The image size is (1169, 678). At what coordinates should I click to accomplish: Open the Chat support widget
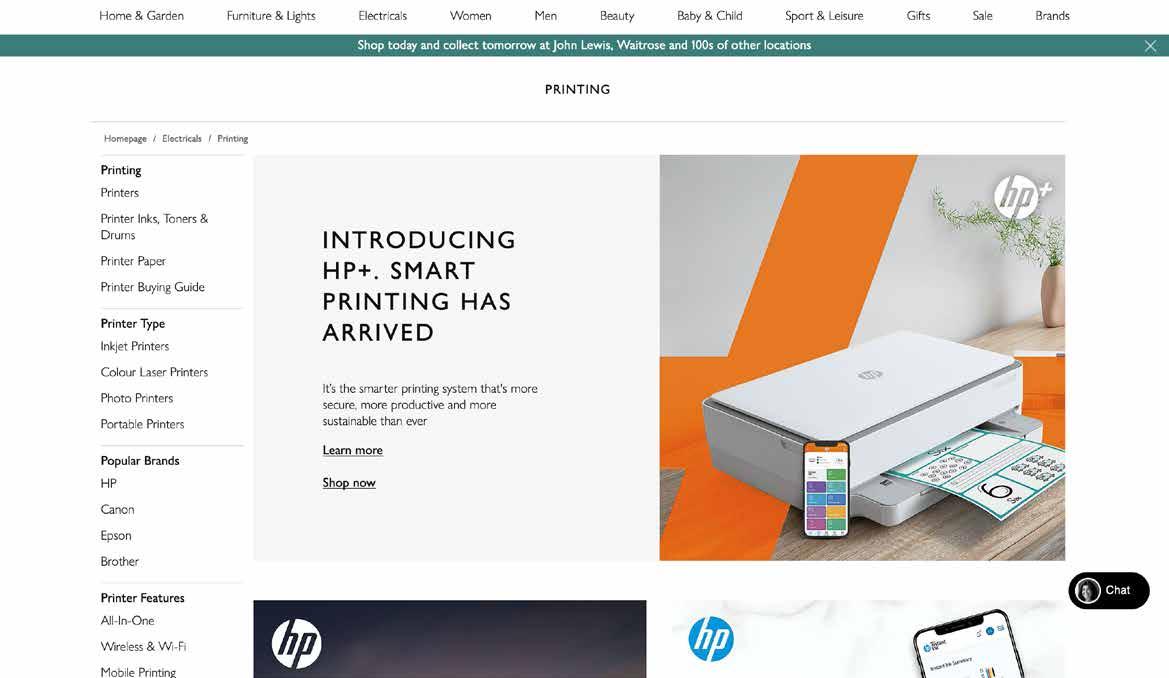[x=1109, y=590]
